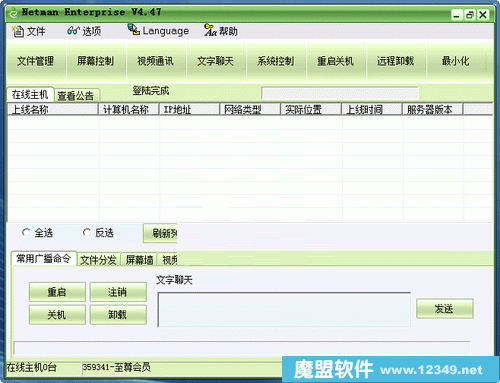Click the glasses icon beside 选项
Screen dimensions: 500x383
tap(73, 31)
